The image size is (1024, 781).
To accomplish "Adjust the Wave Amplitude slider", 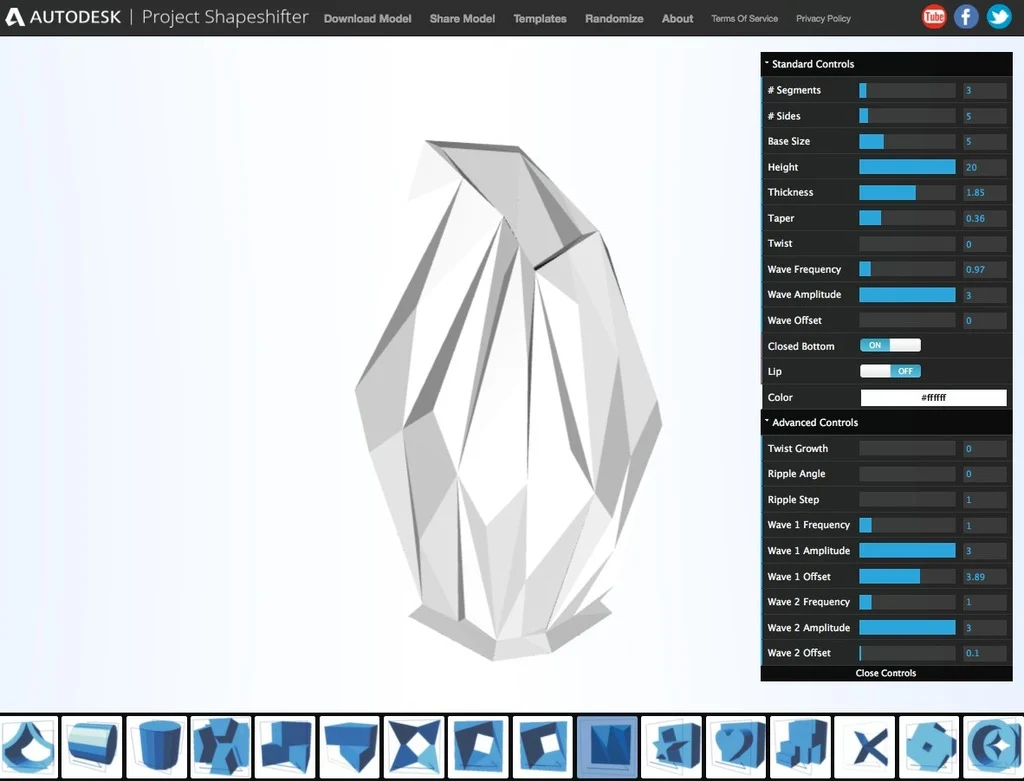I will (x=907, y=295).
